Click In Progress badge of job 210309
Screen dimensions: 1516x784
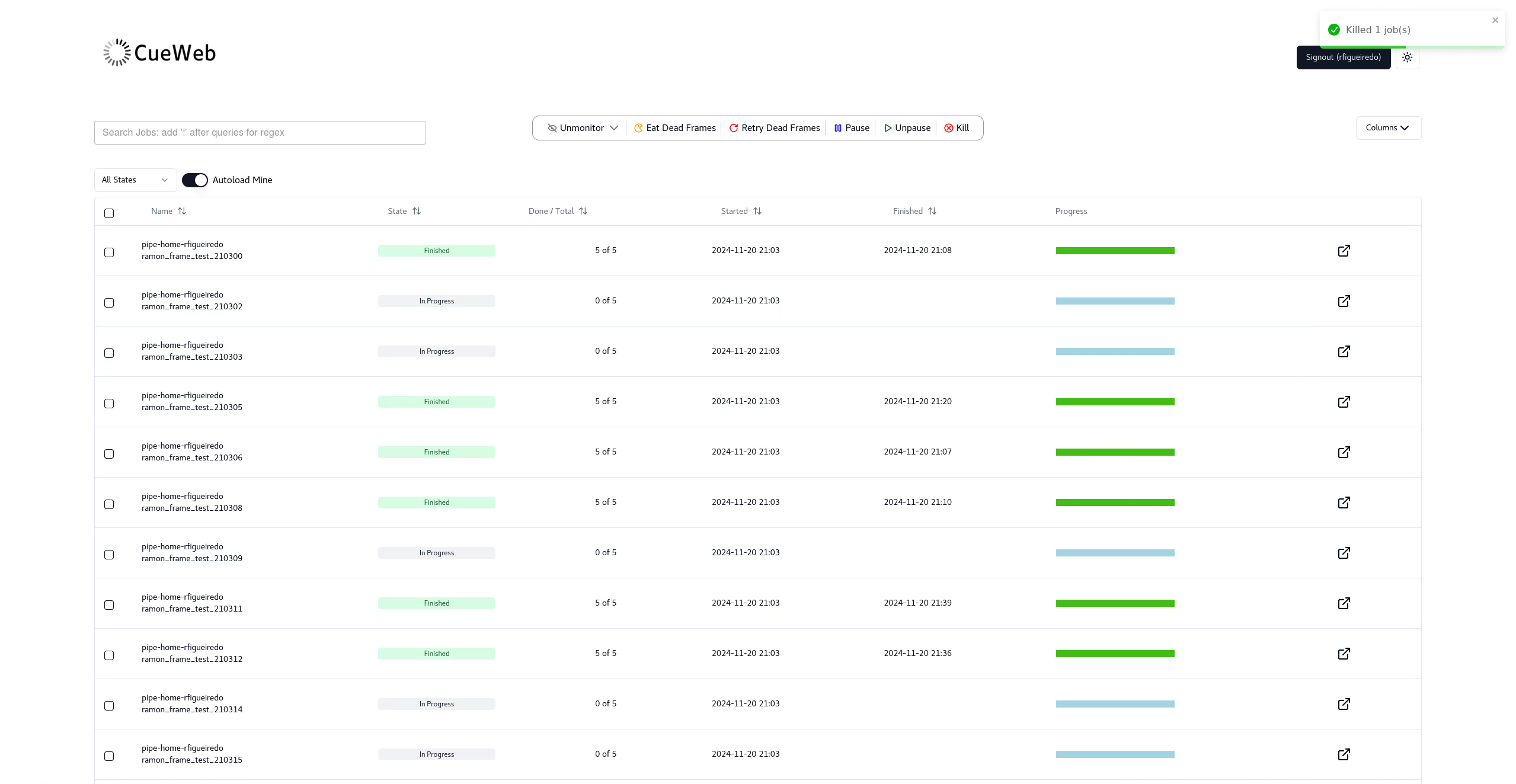point(437,553)
